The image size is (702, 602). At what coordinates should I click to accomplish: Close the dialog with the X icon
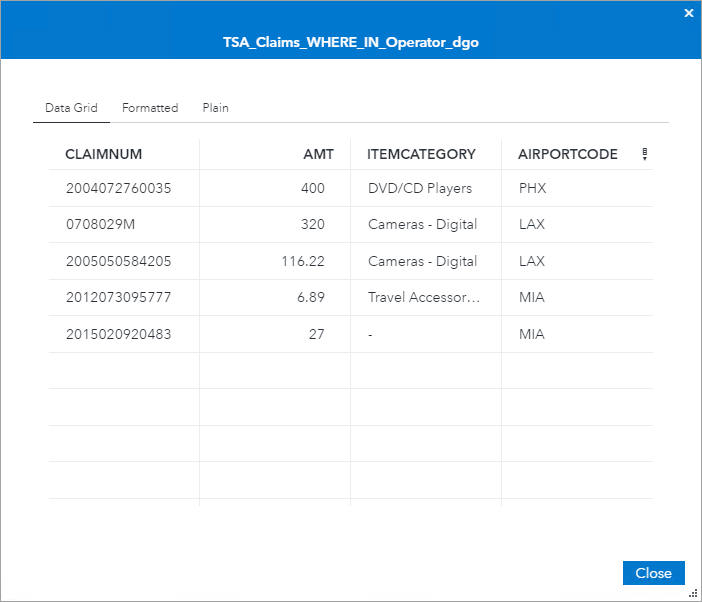click(689, 13)
